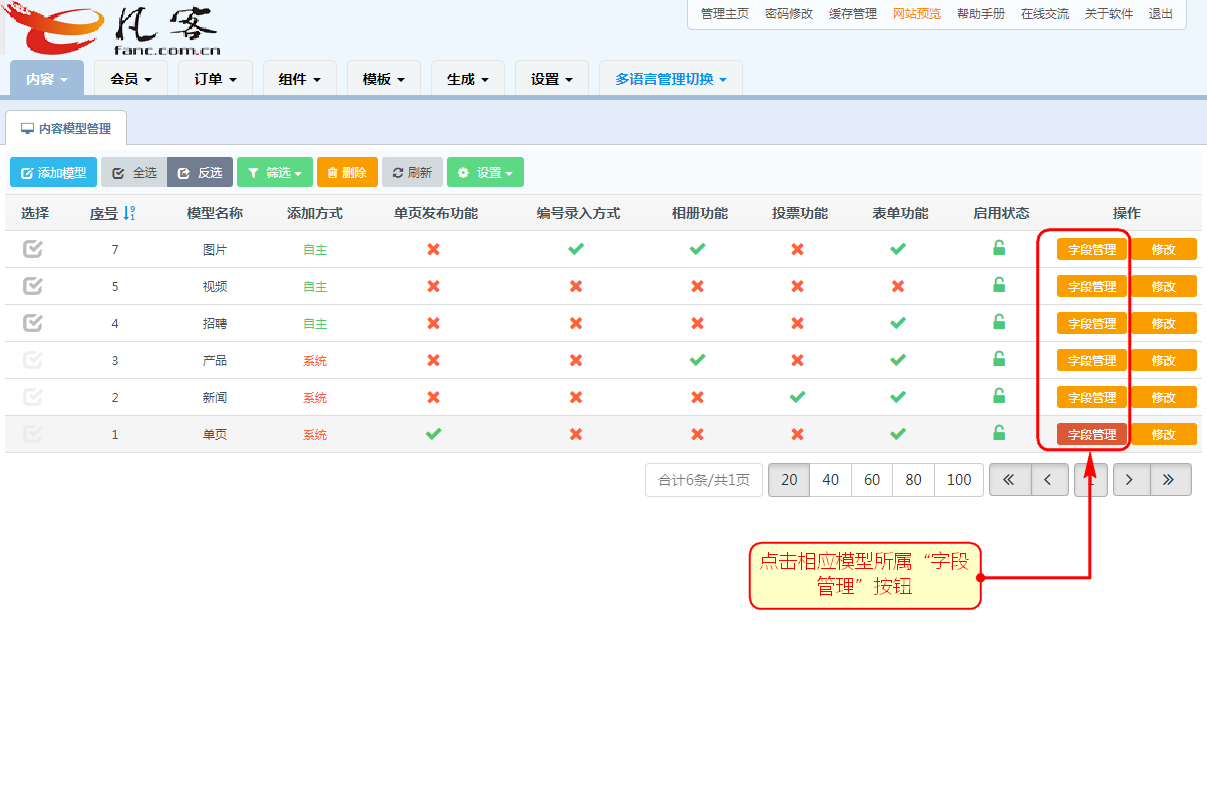
Task: Check the 招聘 model row checkbox
Action: click(33, 323)
